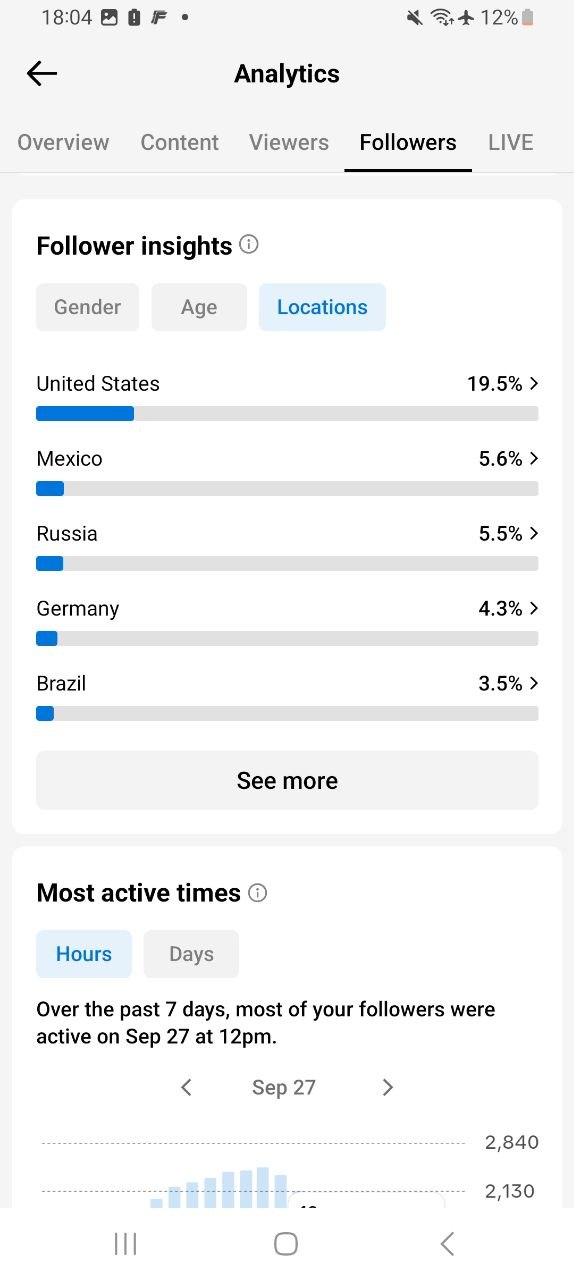Tap Android home navigation icon
Screen dimensions: 574x1280
click(286, 1243)
